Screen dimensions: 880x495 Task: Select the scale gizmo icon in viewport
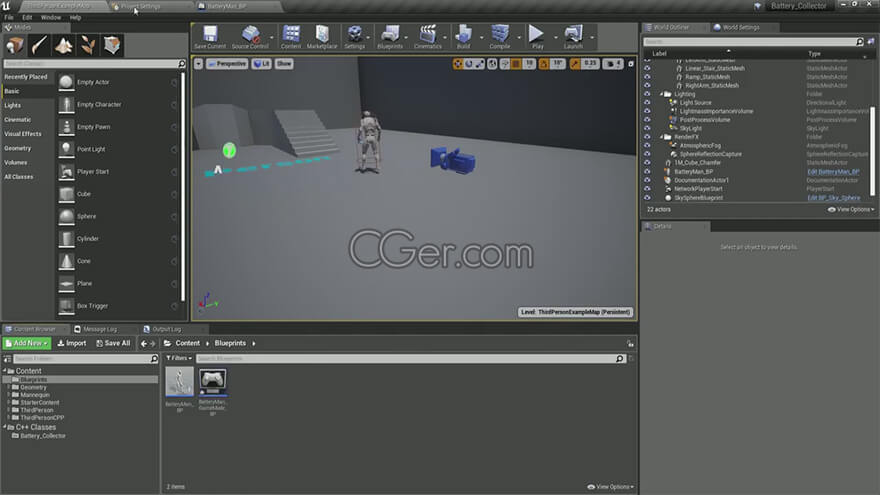tap(480, 64)
